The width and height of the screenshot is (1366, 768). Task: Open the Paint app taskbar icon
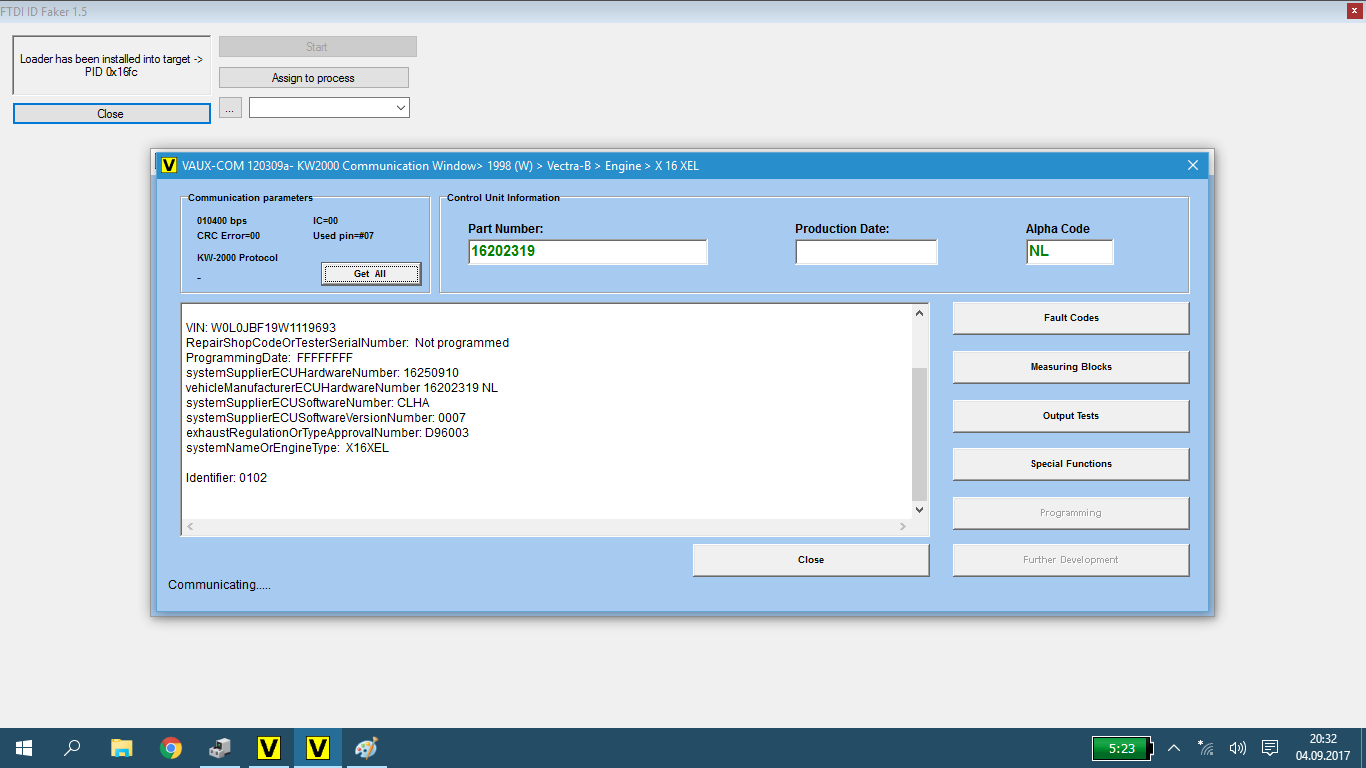click(x=367, y=748)
